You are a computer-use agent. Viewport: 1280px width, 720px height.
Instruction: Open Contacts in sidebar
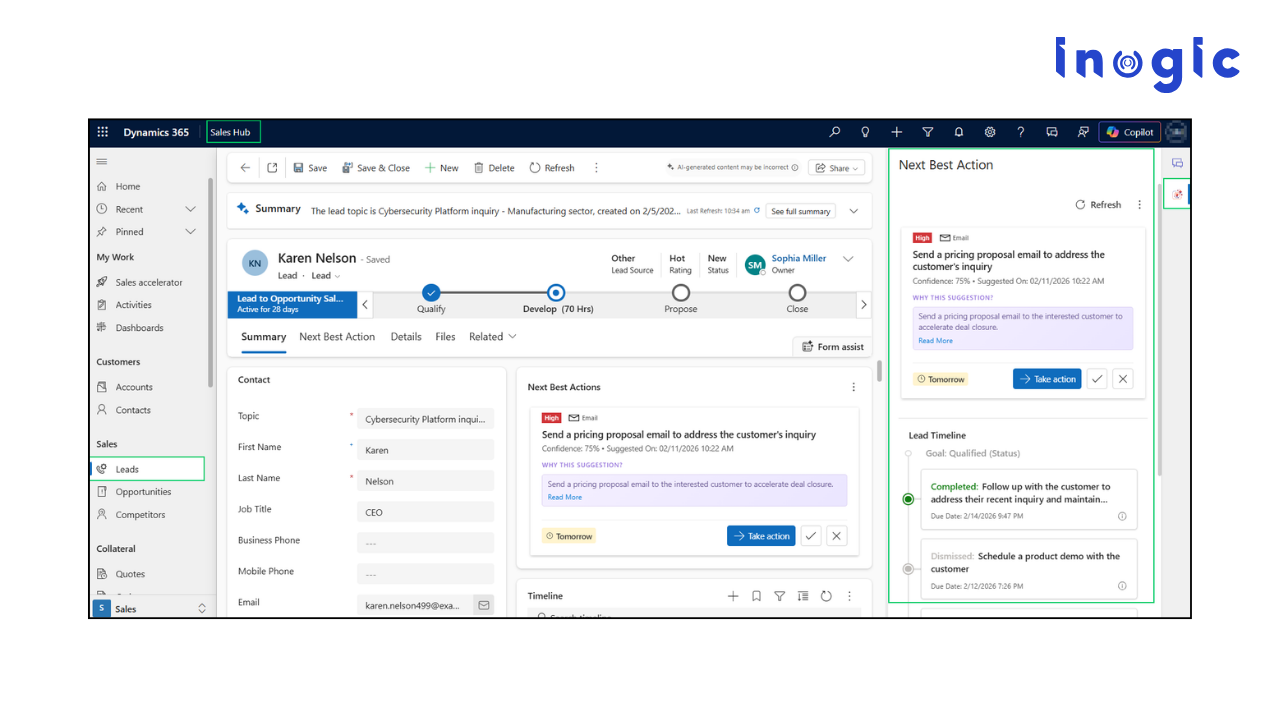133,410
